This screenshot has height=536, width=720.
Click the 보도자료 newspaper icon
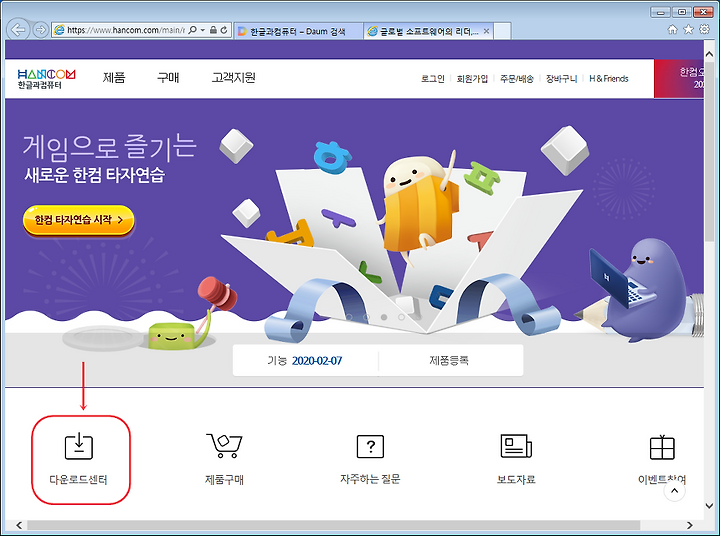516,446
